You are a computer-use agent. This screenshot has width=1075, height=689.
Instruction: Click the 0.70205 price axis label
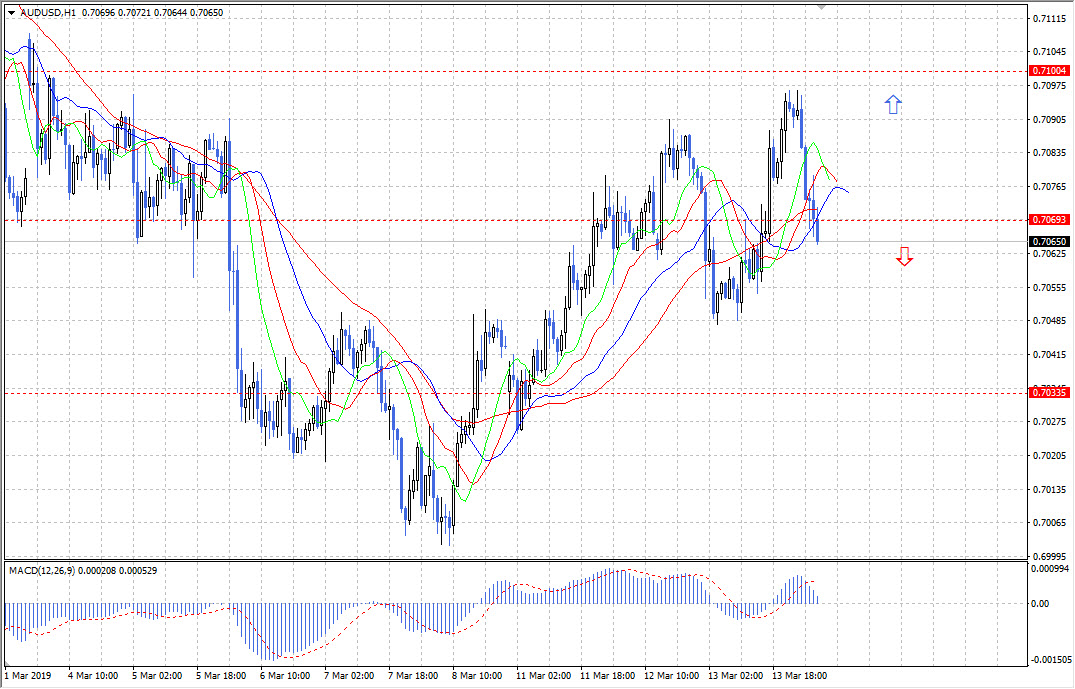(1050, 455)
